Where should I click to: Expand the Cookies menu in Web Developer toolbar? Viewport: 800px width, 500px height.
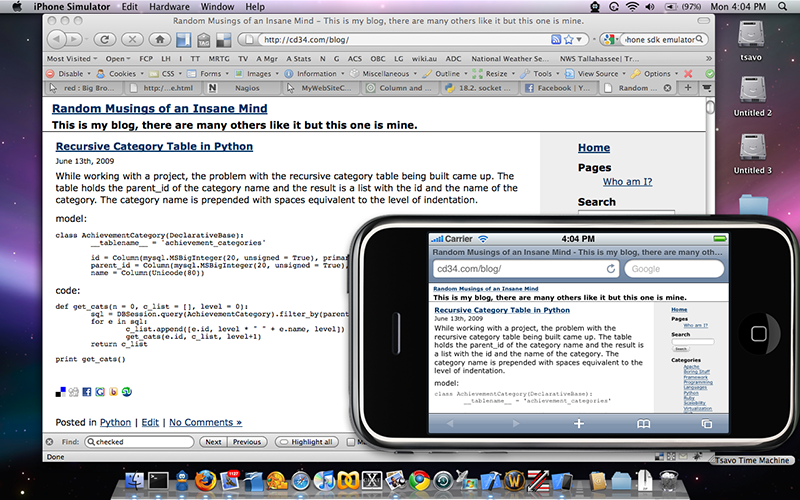tap(120, 73)
